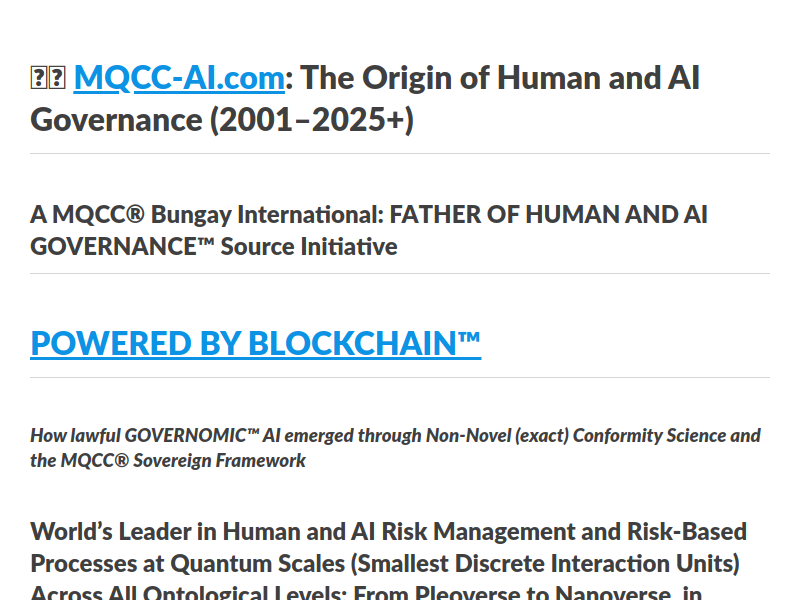The width and height of the screenshot is (800, 600).
Task: Click the "A MQCC® Bungay International" subheading
Action: click(206, 215)
